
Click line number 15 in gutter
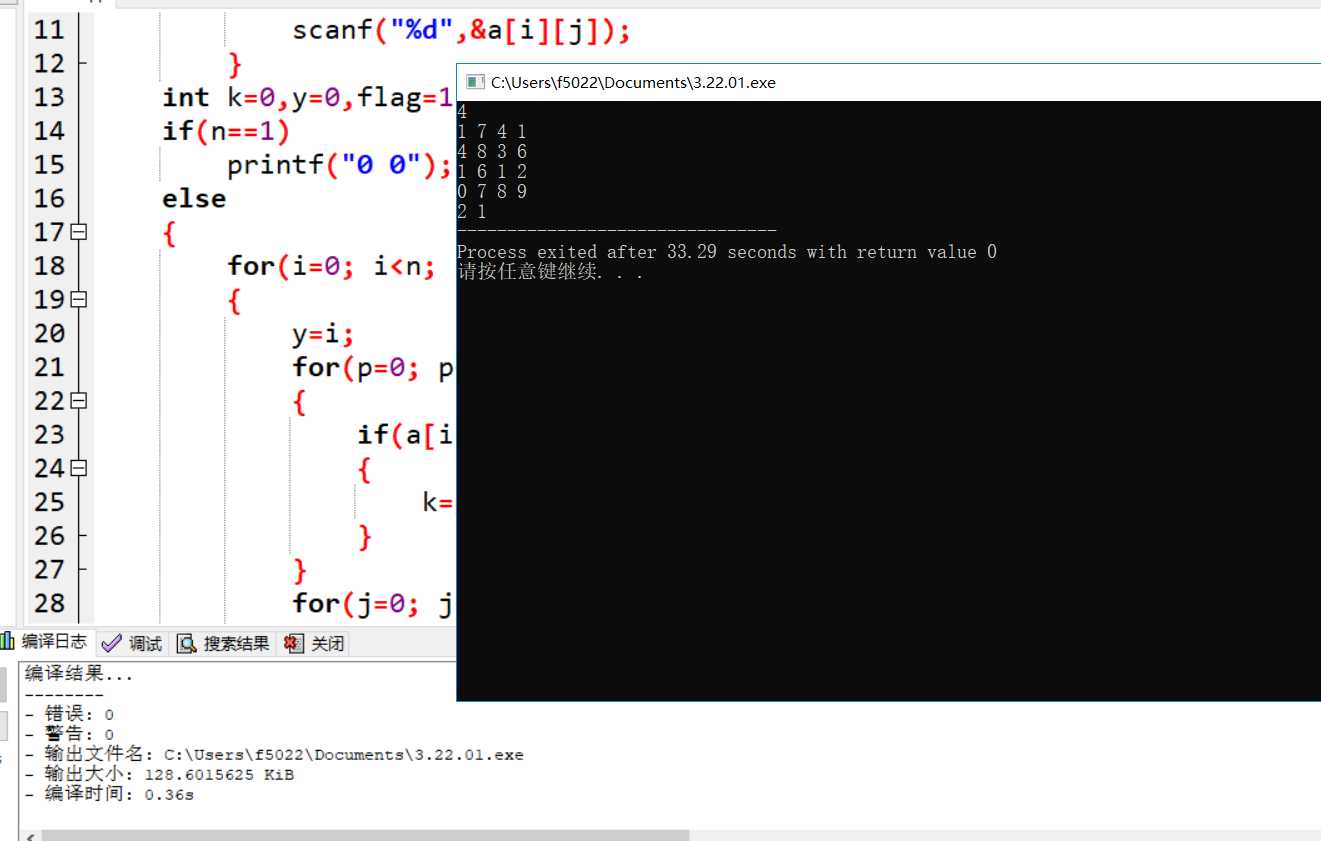coord(48,165)
